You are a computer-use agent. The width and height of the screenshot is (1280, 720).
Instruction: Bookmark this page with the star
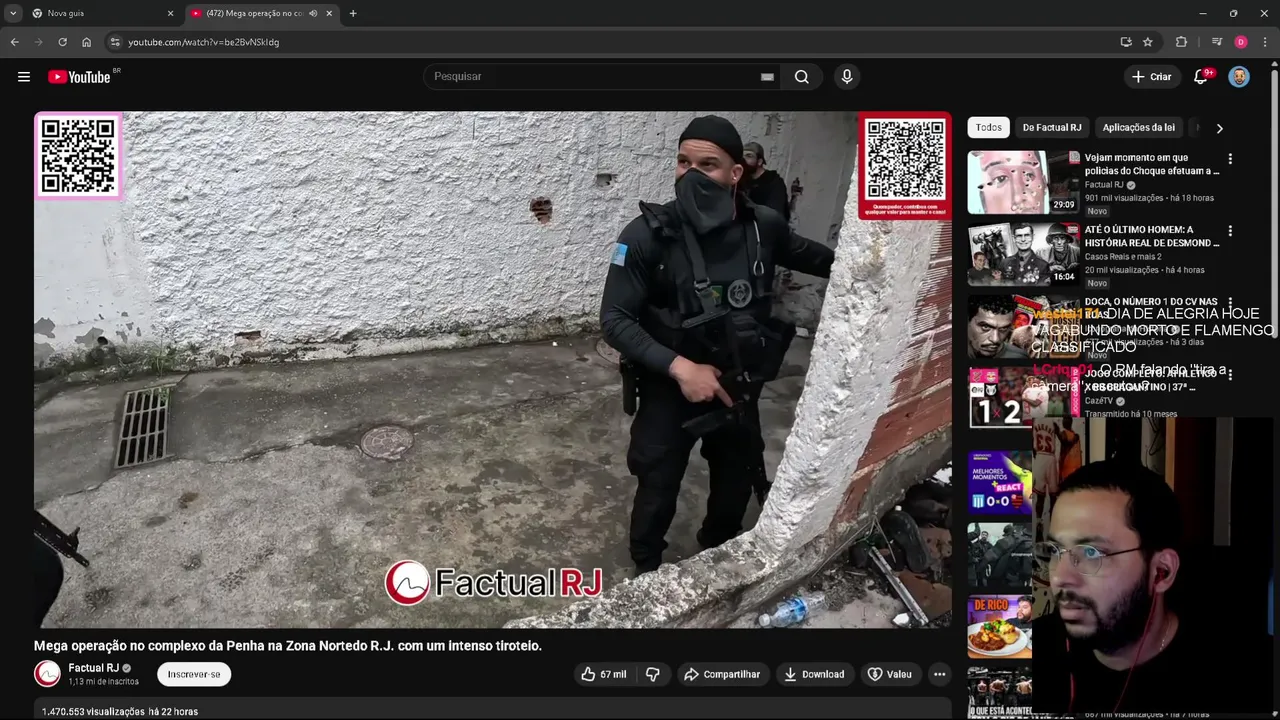click(x=1148, y=42)
